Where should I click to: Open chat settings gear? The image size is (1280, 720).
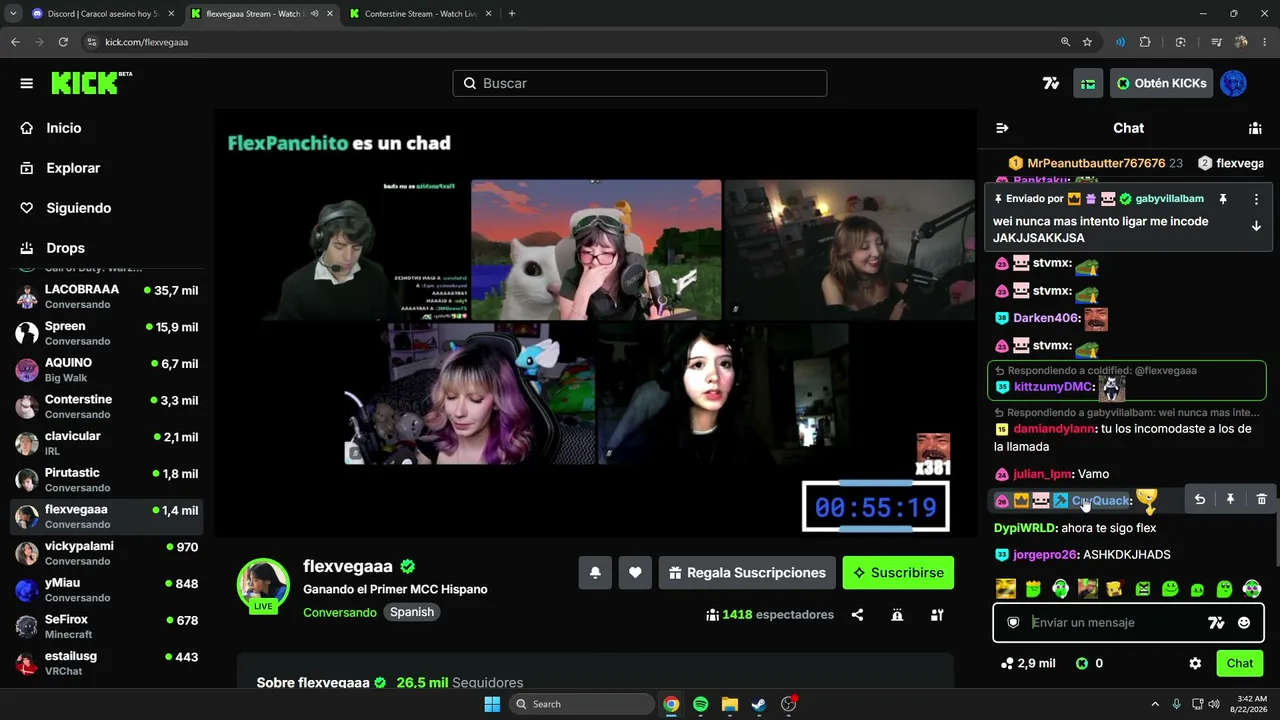click(1195, 663)
